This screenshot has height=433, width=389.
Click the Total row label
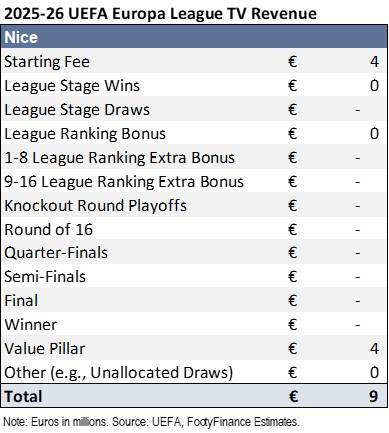coord(23,397)
